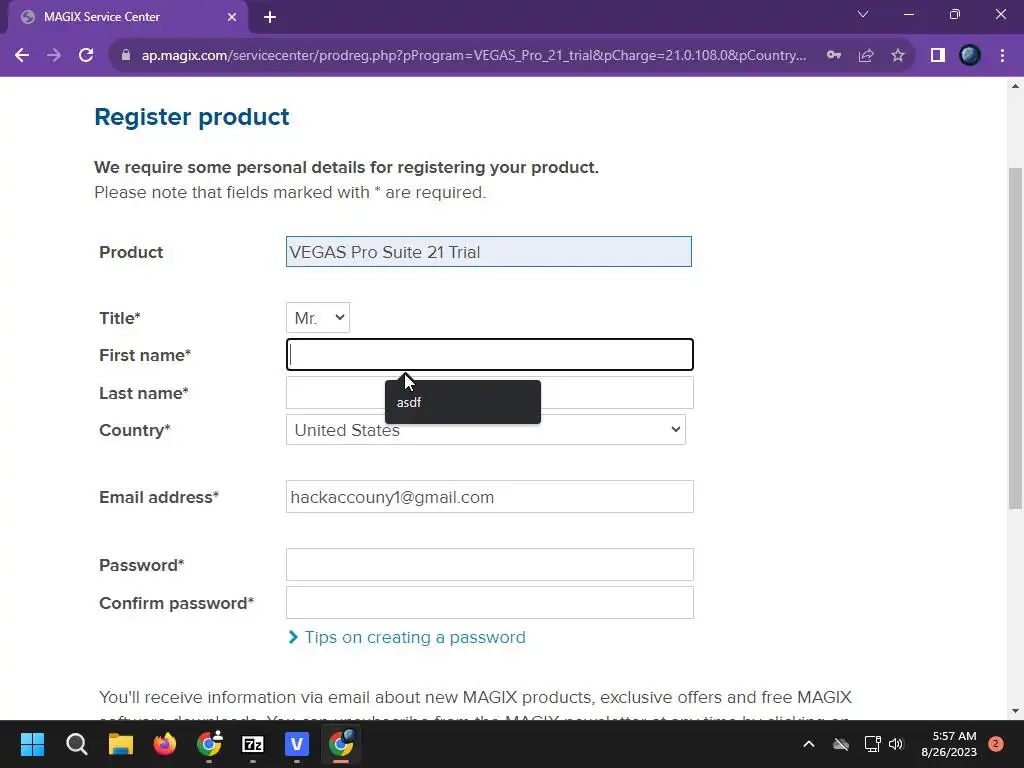Open the Chrome profile avatar
This screenshot has width=1024, height=768.
[970, 56]
